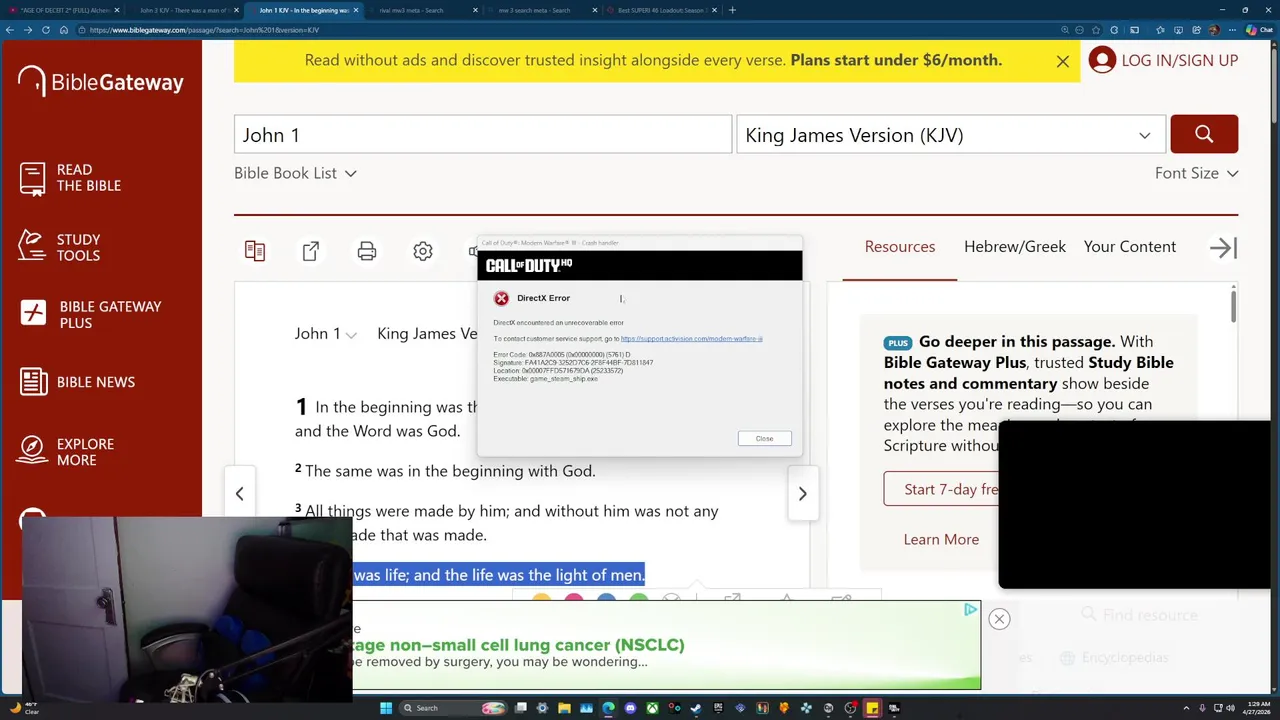Open Explore More in the sidebar
Viewport: 1280px width, 720px height.
point(67,452)
